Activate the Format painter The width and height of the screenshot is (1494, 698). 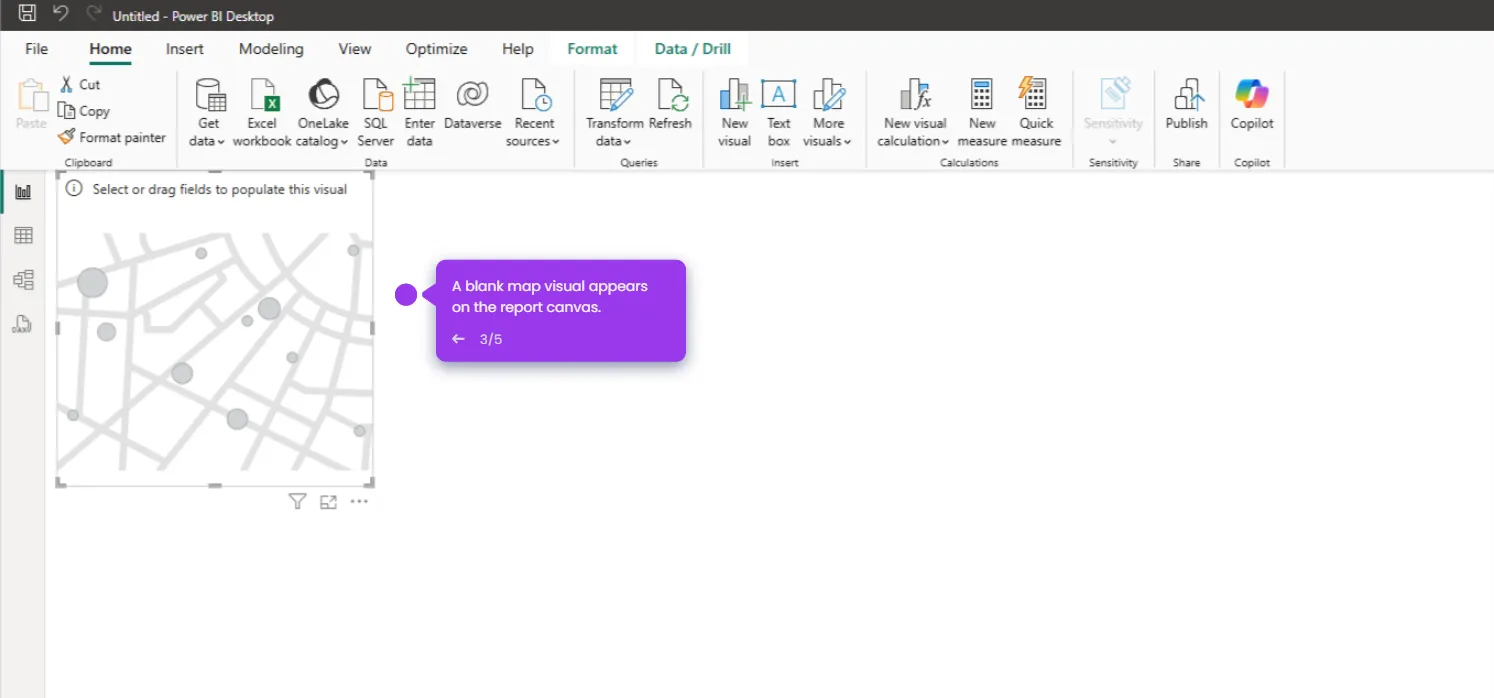tap(112, 138)
